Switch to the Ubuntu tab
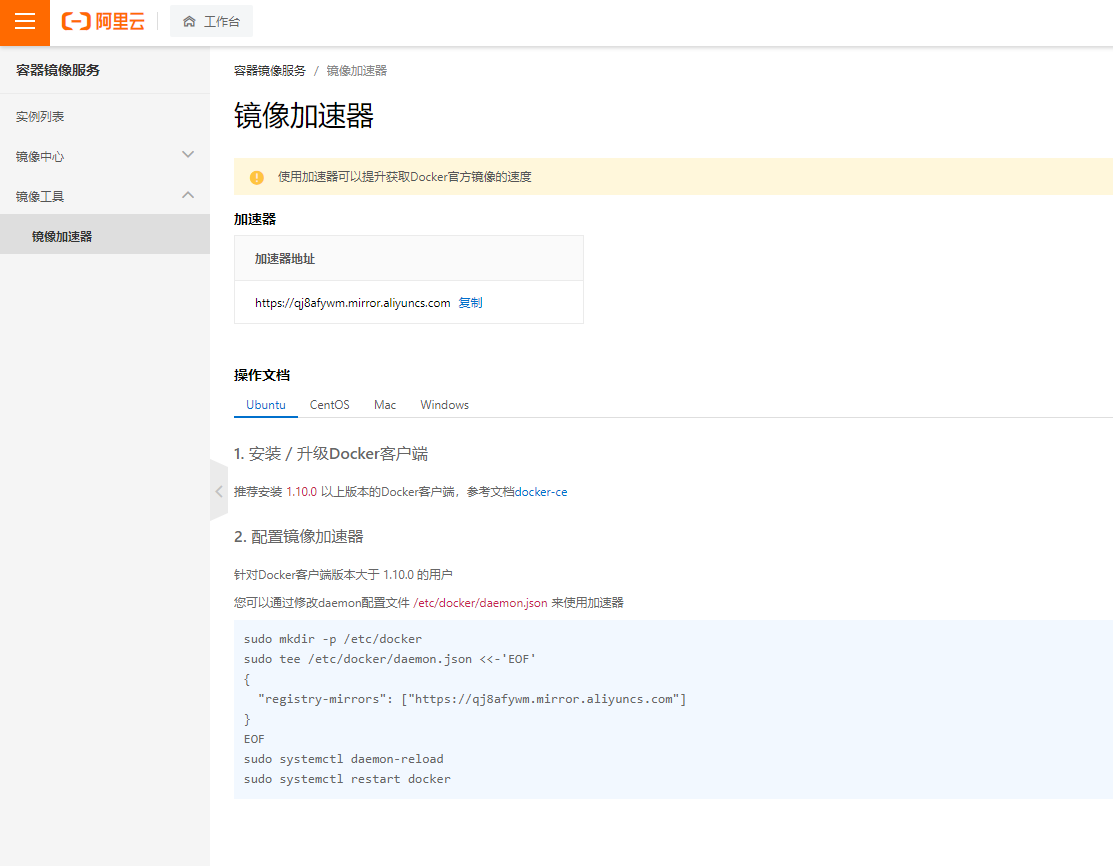 click(x=265, y=405)
